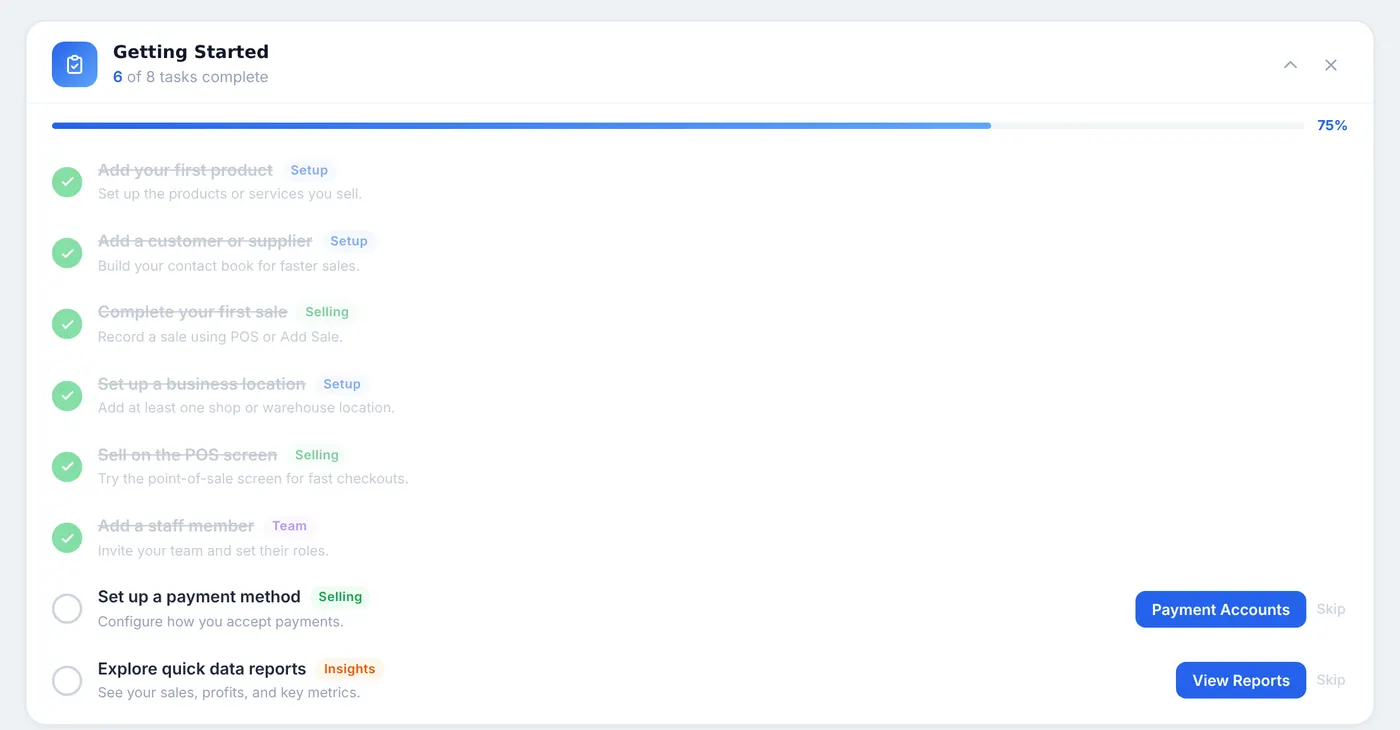Uncheck the 'Add a staff member' task

(67, 538)
